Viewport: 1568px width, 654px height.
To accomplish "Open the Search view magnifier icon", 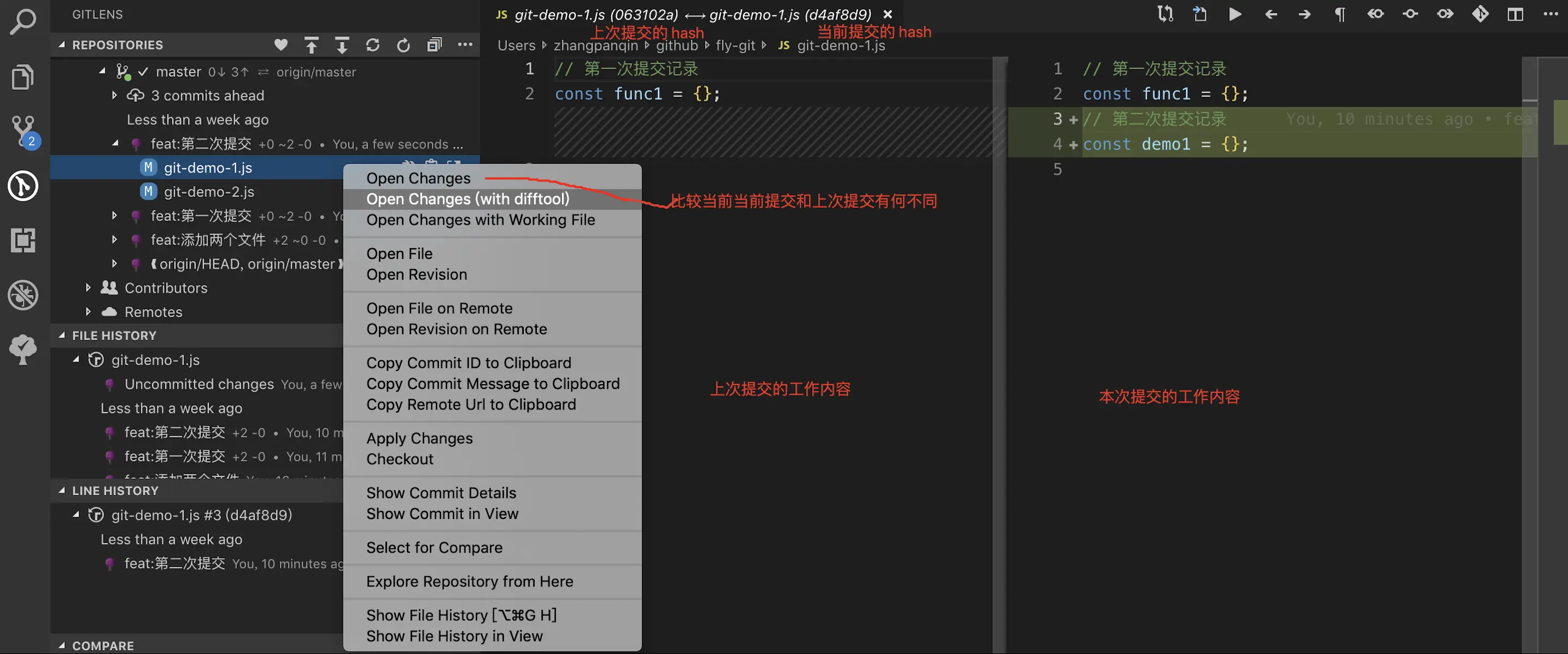I will tap(23, 22).
